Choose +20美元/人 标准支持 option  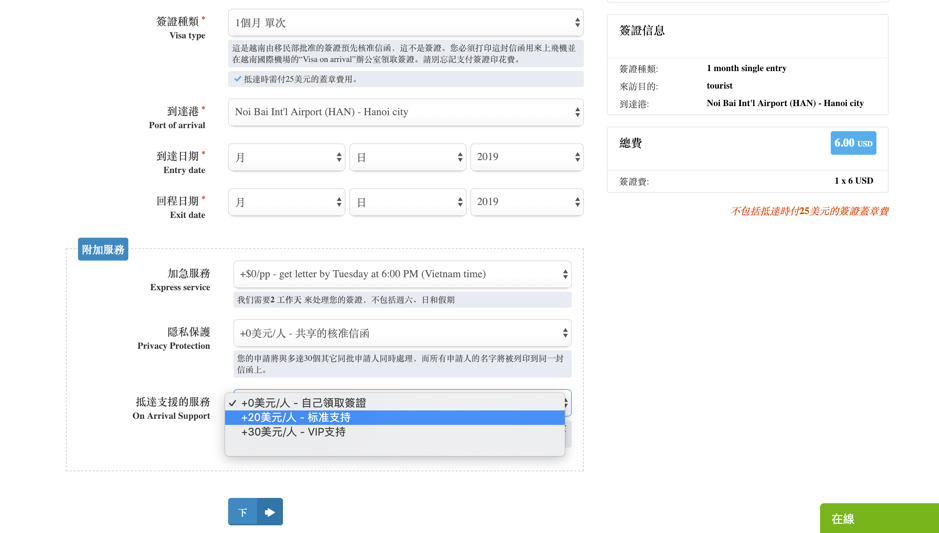point(296,418)
